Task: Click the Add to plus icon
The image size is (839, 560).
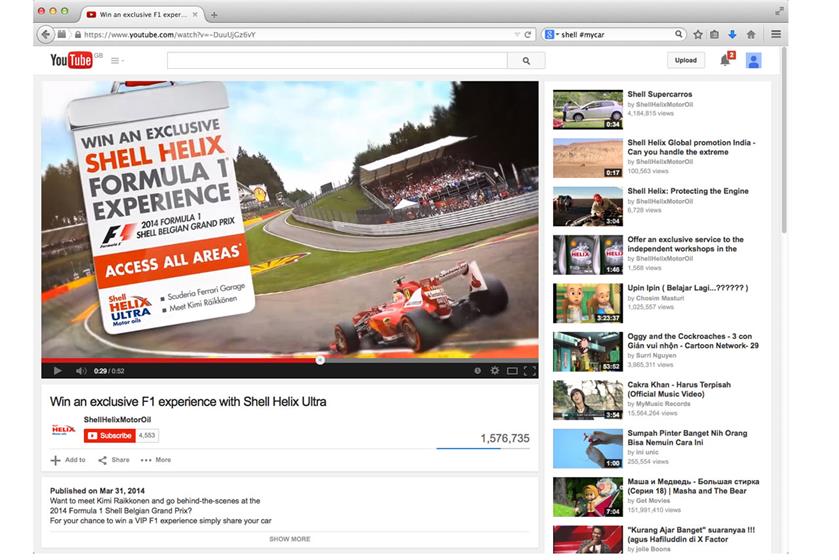Action: point(55,460)
